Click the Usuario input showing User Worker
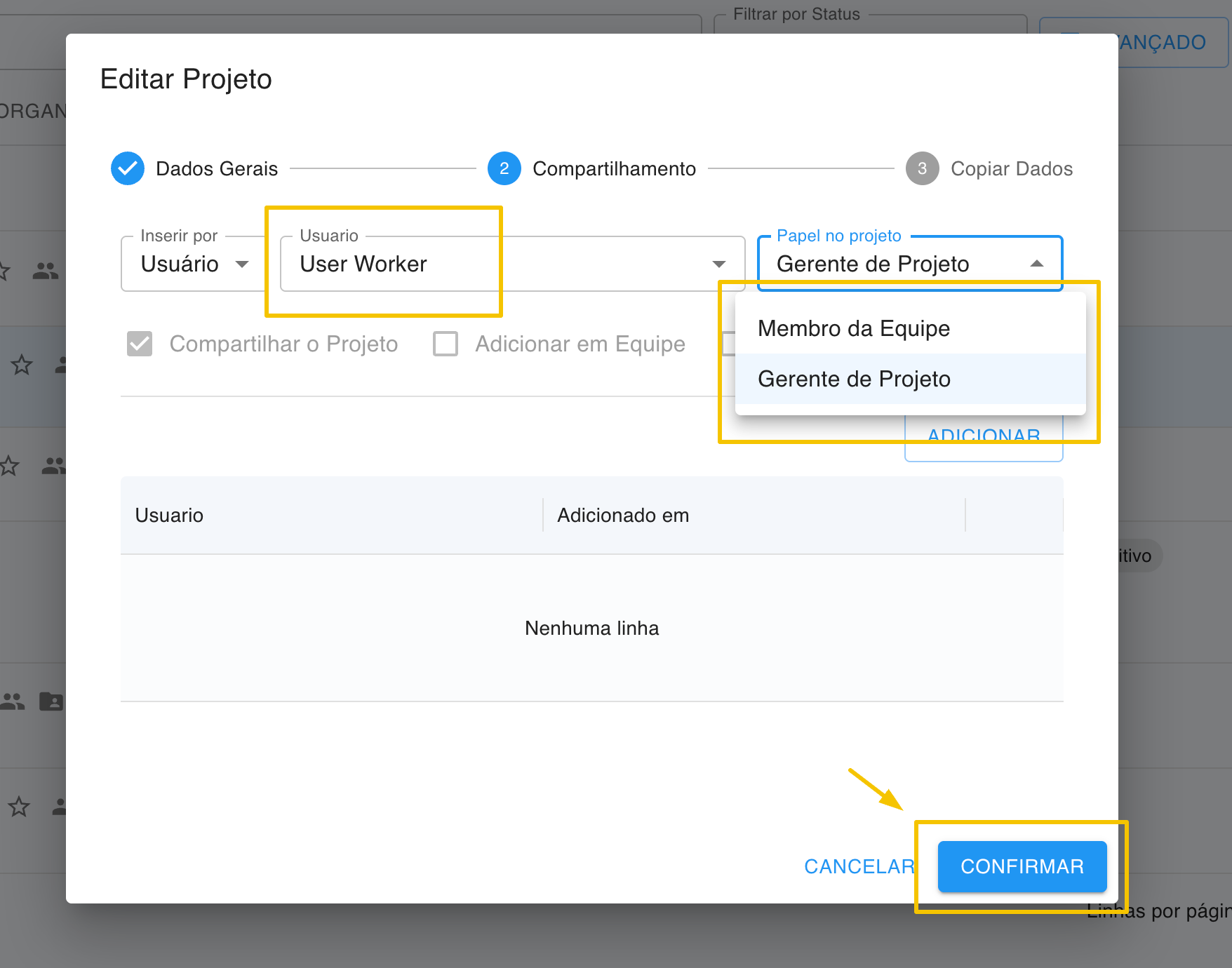The width and height of the screenshot is (1232, 968). point(512,264)
